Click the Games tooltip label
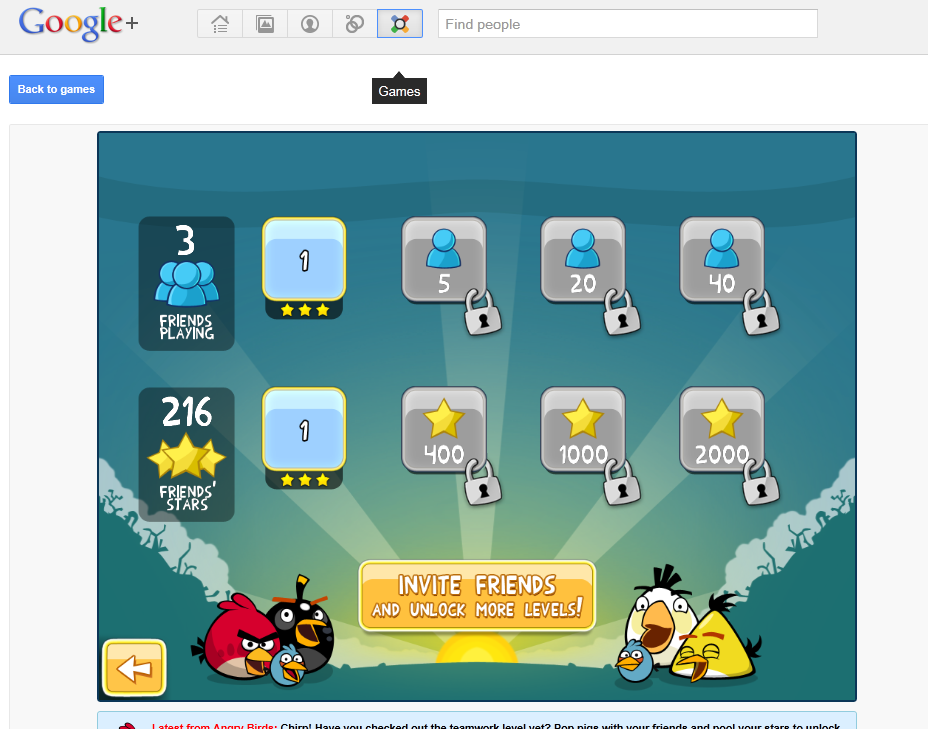 399,91
